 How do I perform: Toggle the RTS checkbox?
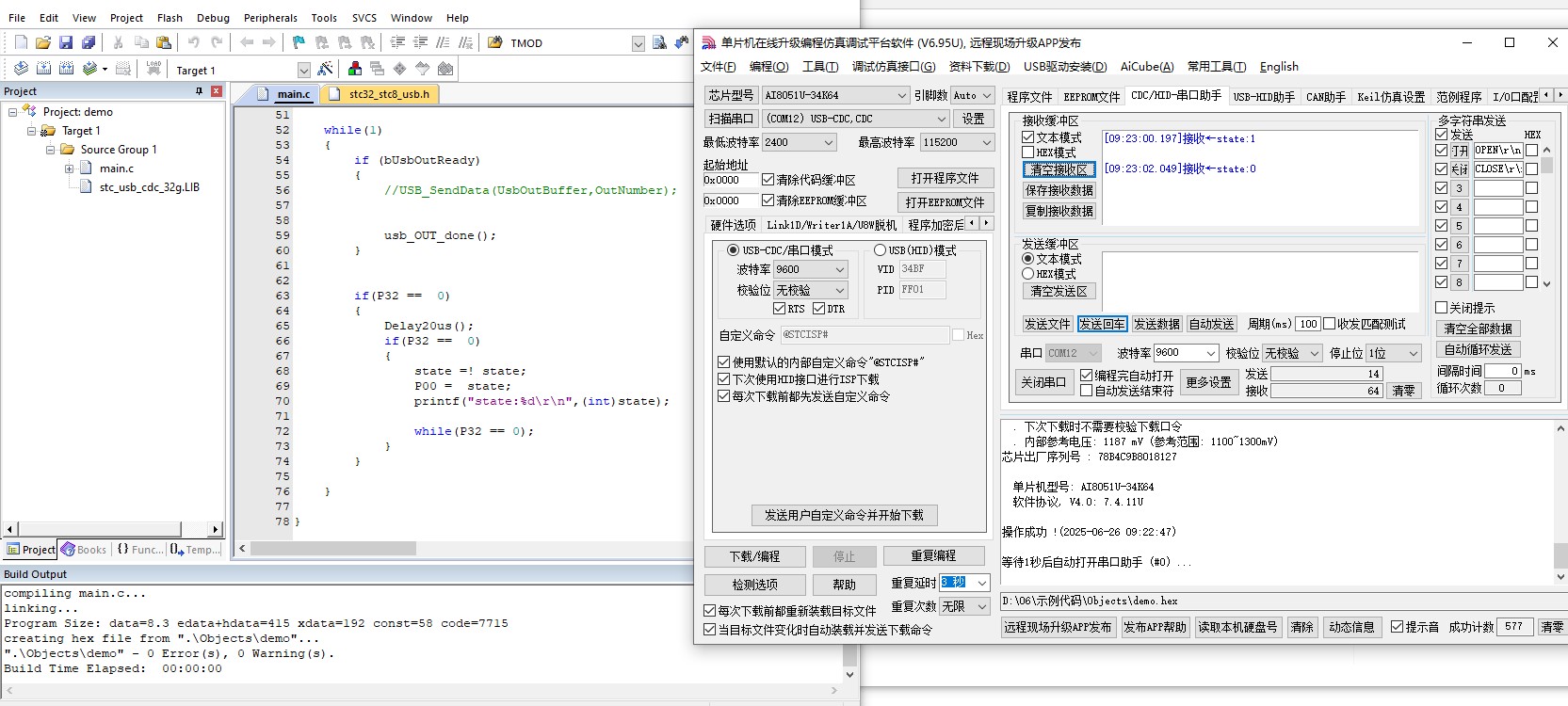click(x=779, y=309)
